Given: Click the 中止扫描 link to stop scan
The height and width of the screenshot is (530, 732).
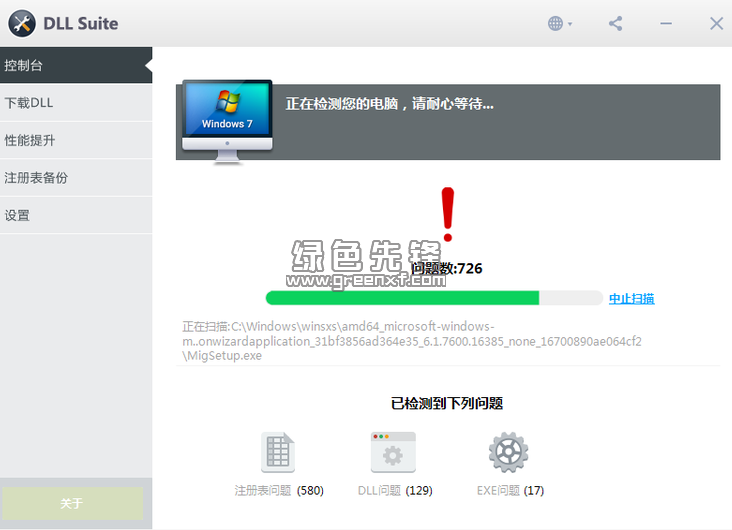Looking at the screenshot, I should pos(631,298).
